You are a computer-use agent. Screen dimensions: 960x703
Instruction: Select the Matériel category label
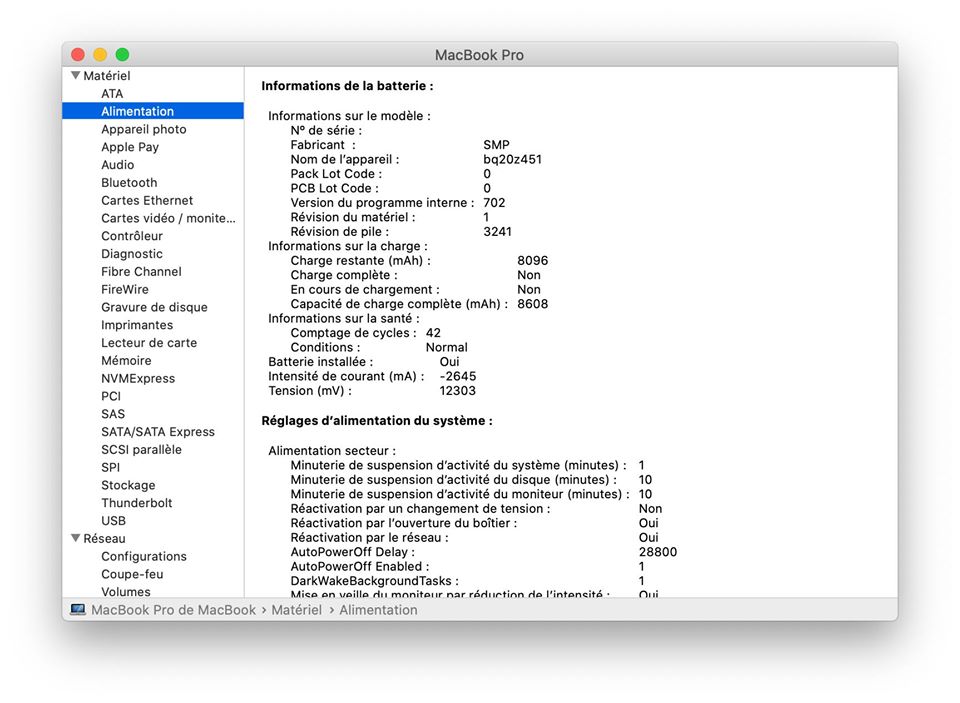click(107, 75)
